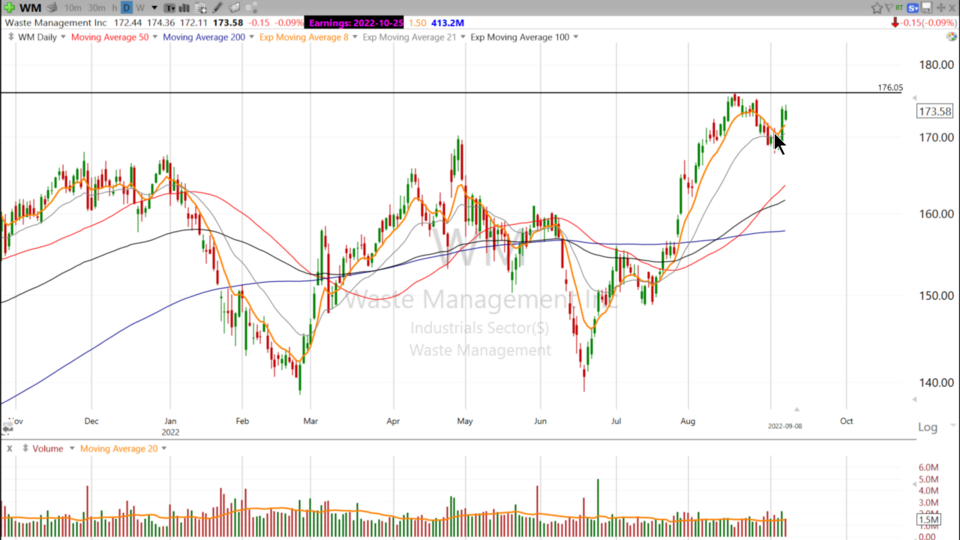960x540 pixels.
Task: Select the hourly (h) timeframe
Action: (x=114, y=8)
